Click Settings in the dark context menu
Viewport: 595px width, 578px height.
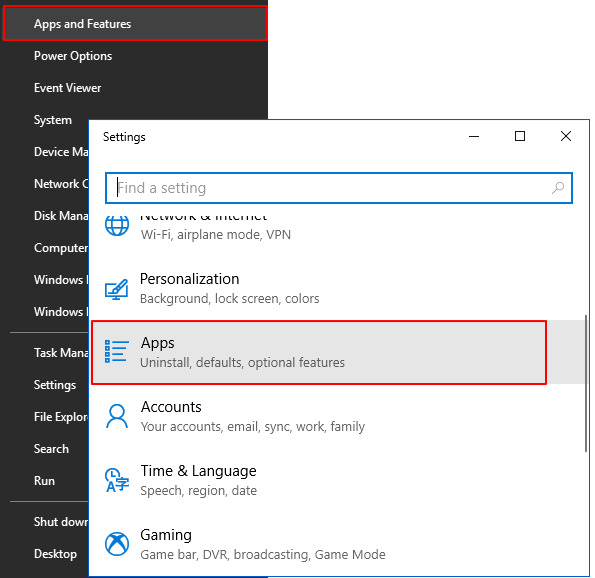point(55,385)
